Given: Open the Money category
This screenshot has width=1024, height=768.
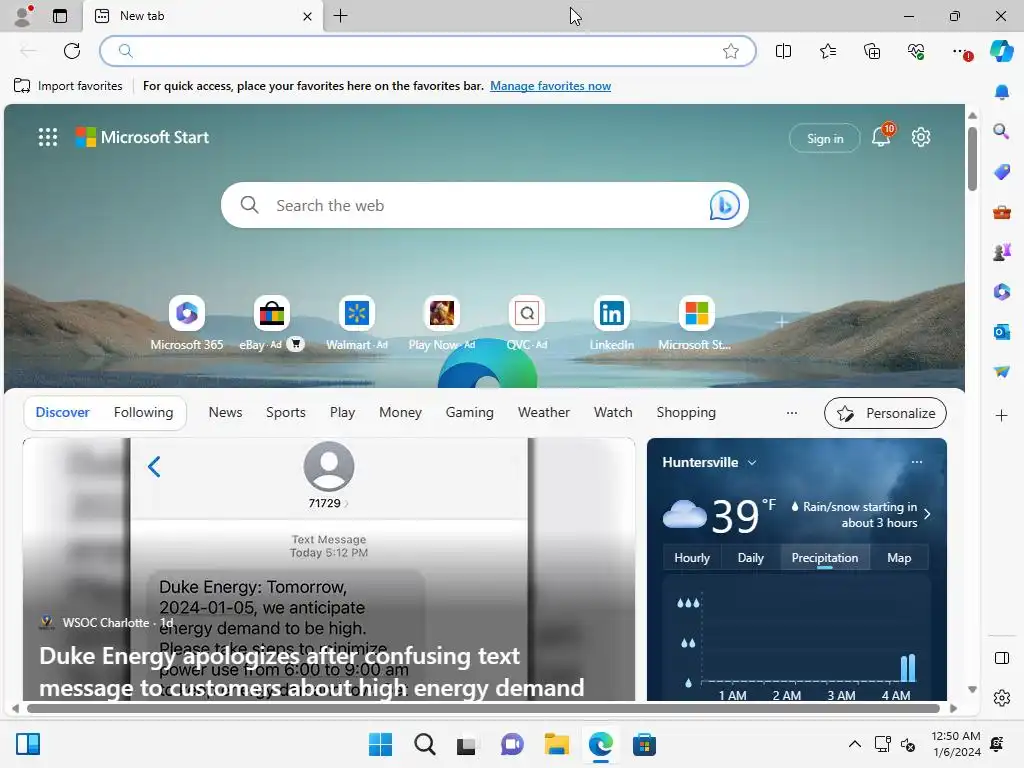Looking at the screenshot, I should 400,413.
